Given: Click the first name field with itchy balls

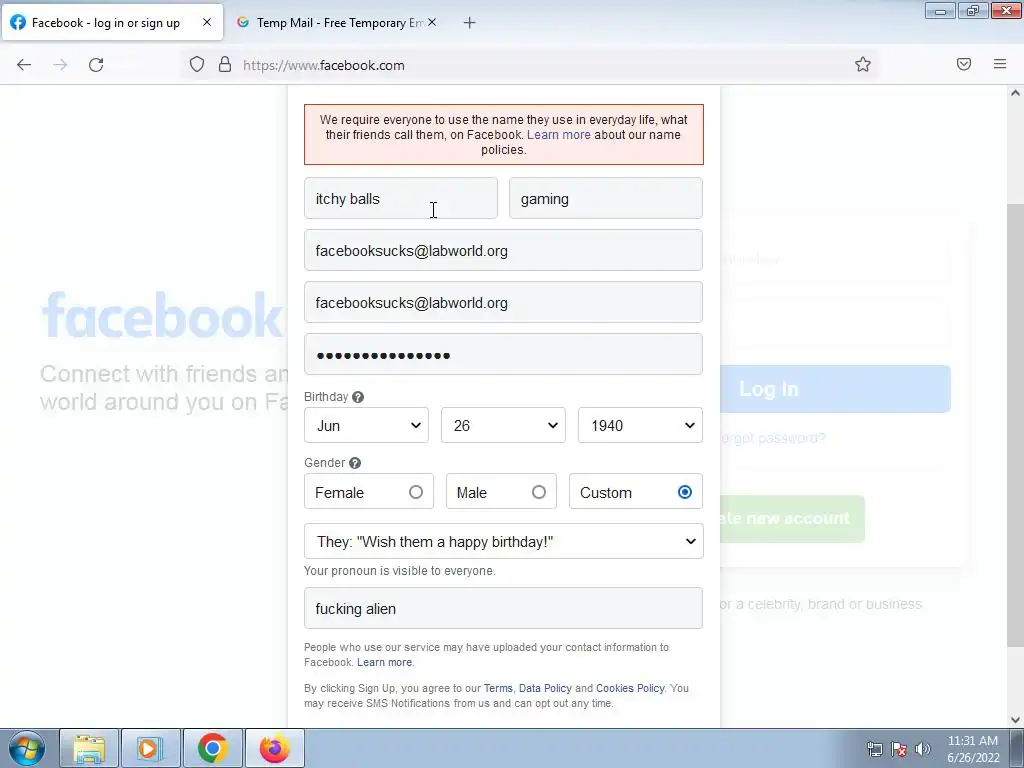Looking at the screenshot, I should tap(401, 199).
